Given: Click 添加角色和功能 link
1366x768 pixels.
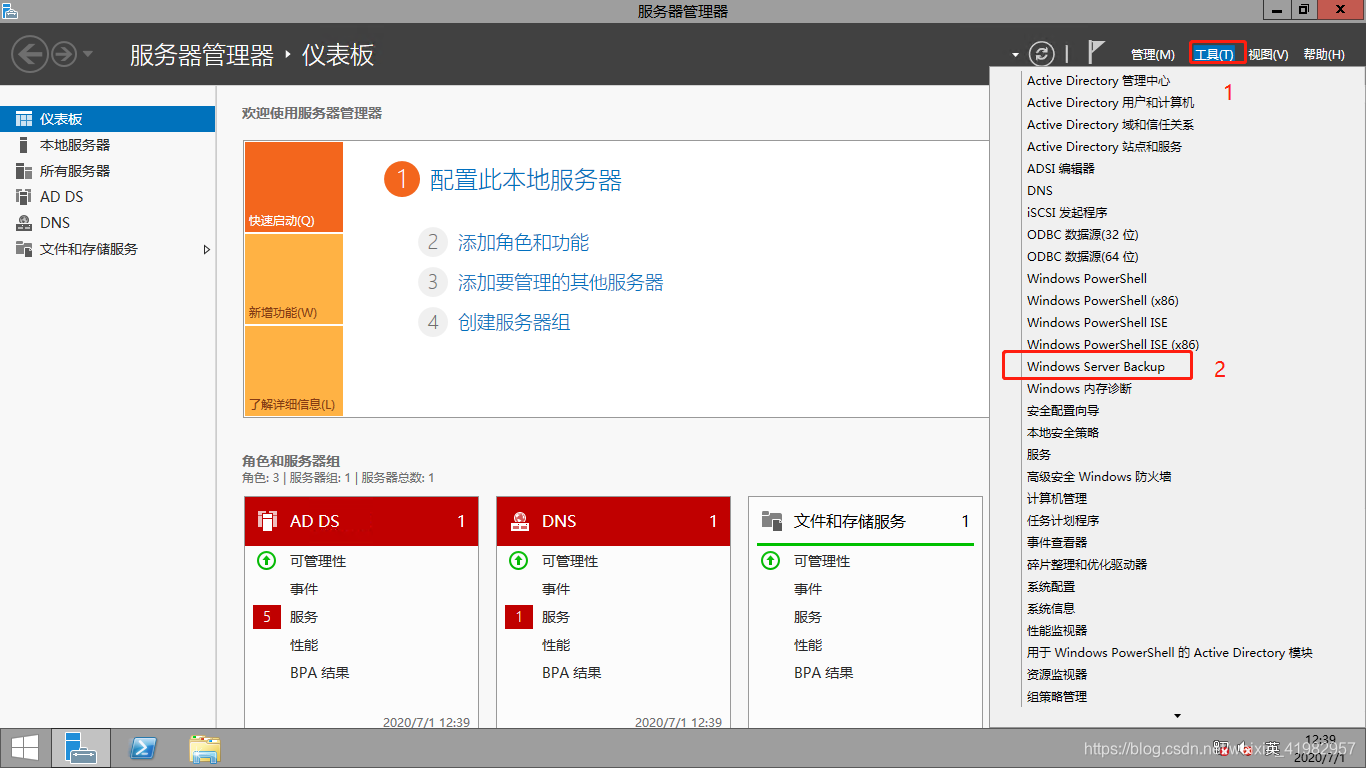Looking at the screenshot, I should coord(523,243).
